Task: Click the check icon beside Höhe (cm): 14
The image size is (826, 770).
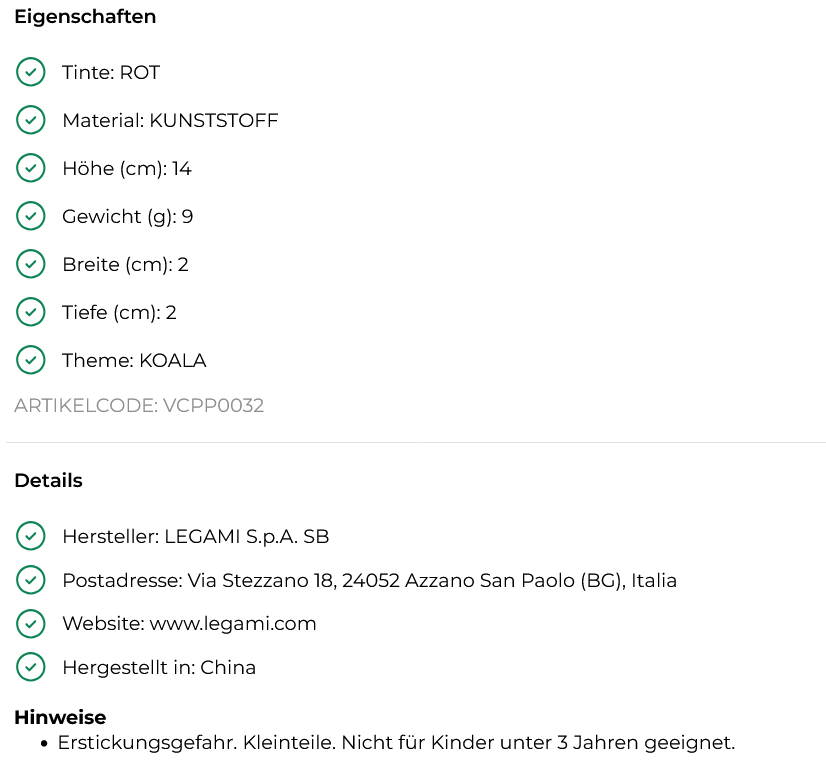Action: 31,167
